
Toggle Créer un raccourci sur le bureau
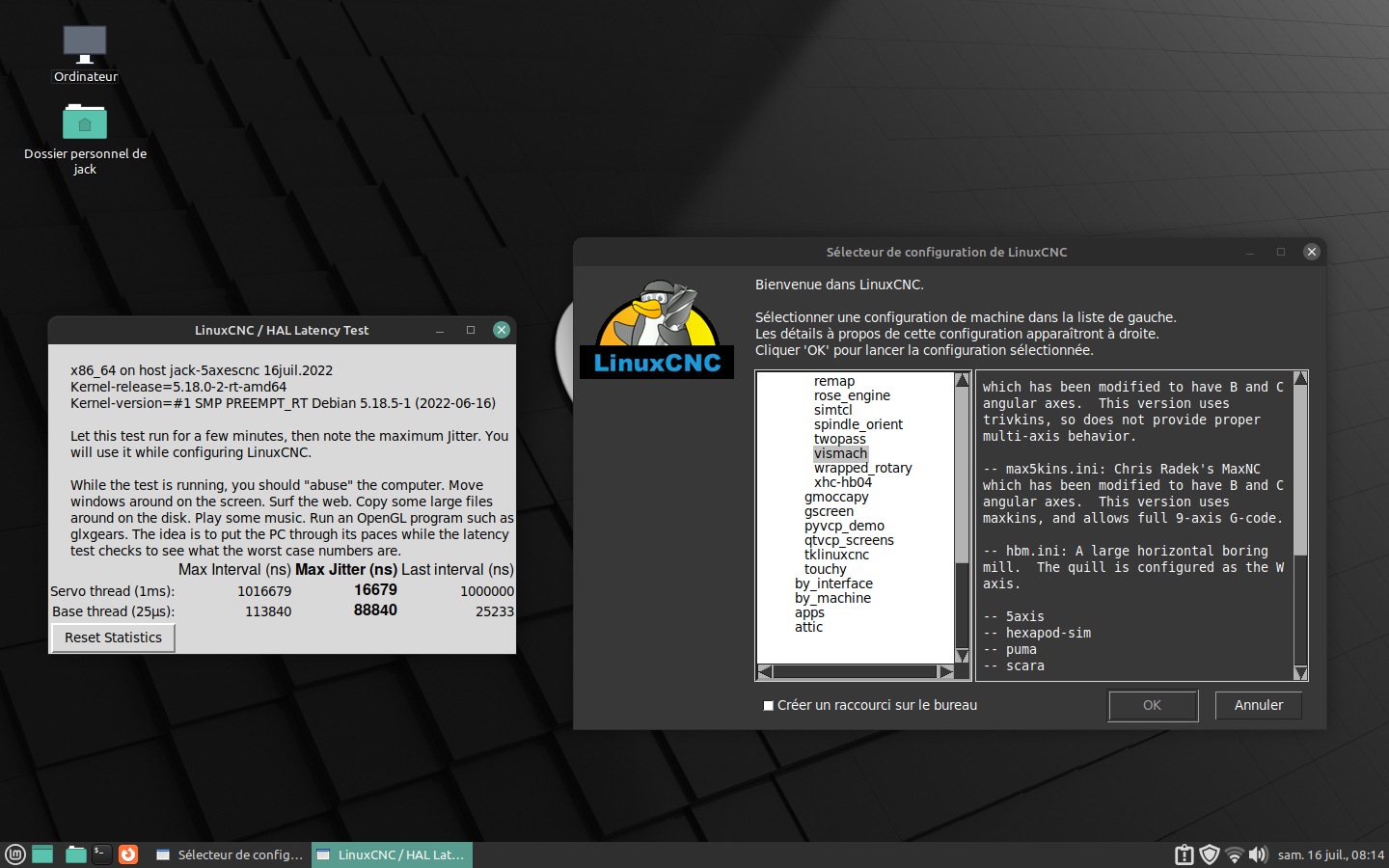point(769,706)
